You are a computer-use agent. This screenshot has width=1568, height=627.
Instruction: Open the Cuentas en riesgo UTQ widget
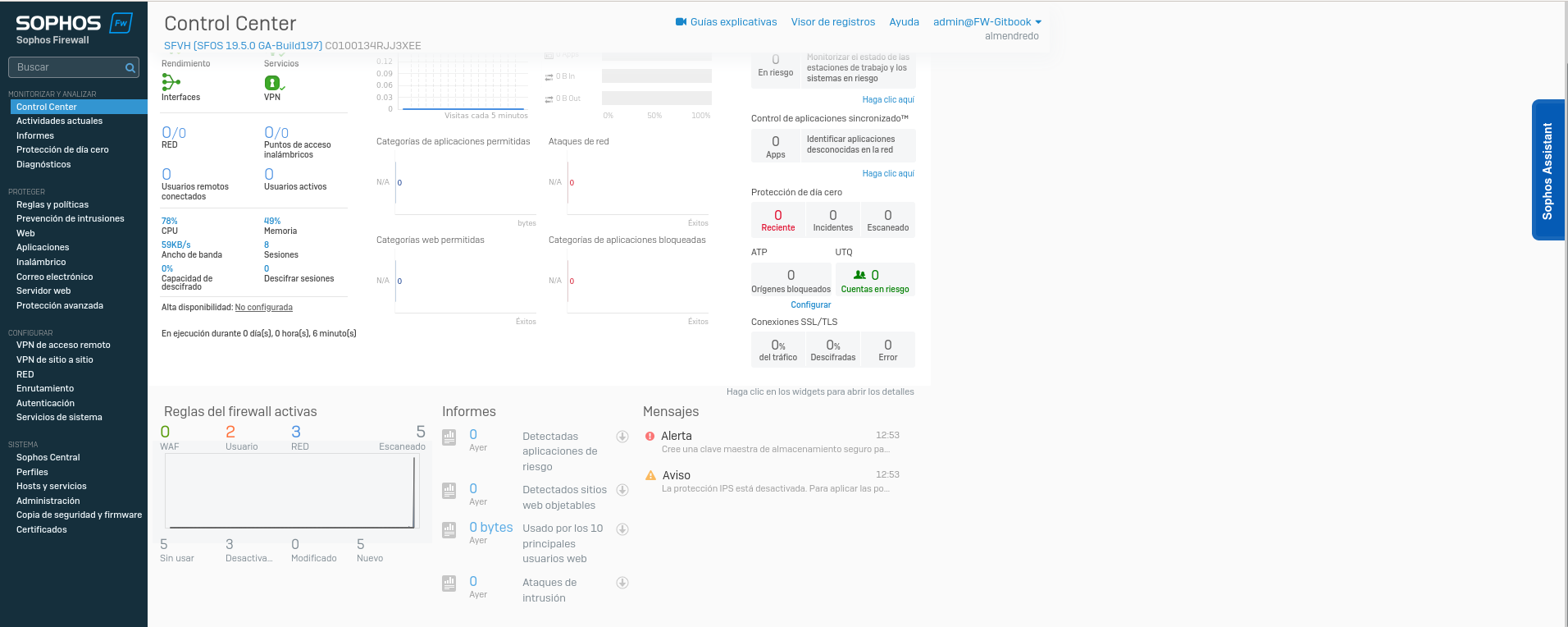(x=874, y=280)
